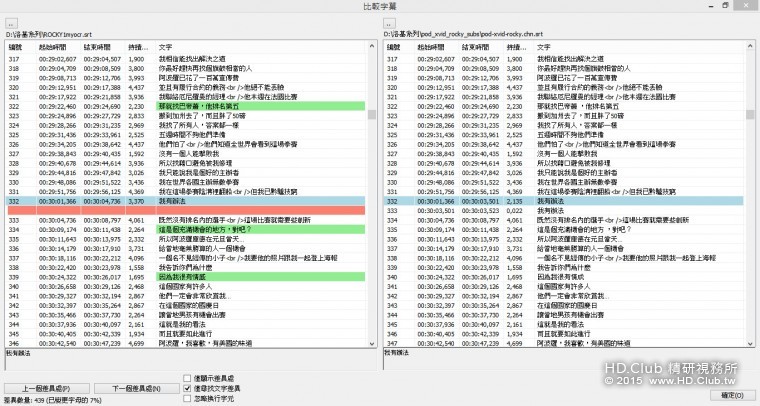Select row 347 in the right list
The width and height of the screenshot is (760, 406).
(564, 343)
